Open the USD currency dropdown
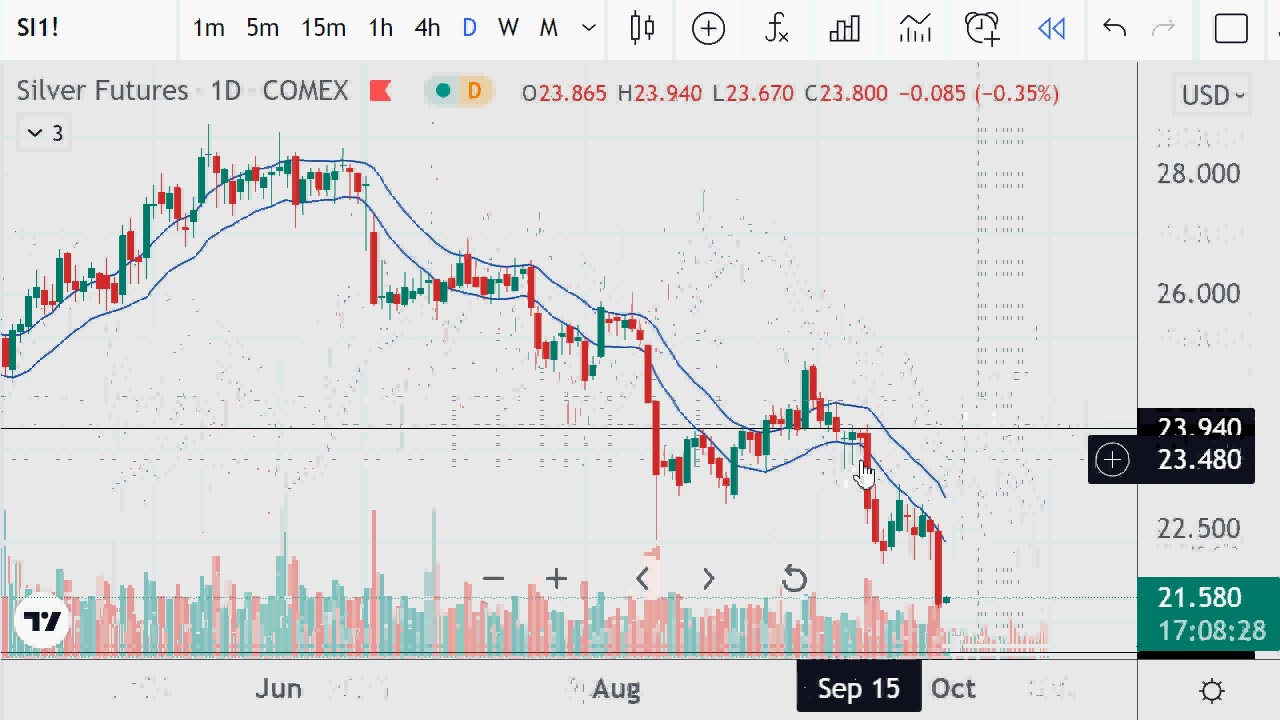This screenshot has height=720, width=1280. click(1213, 95)
